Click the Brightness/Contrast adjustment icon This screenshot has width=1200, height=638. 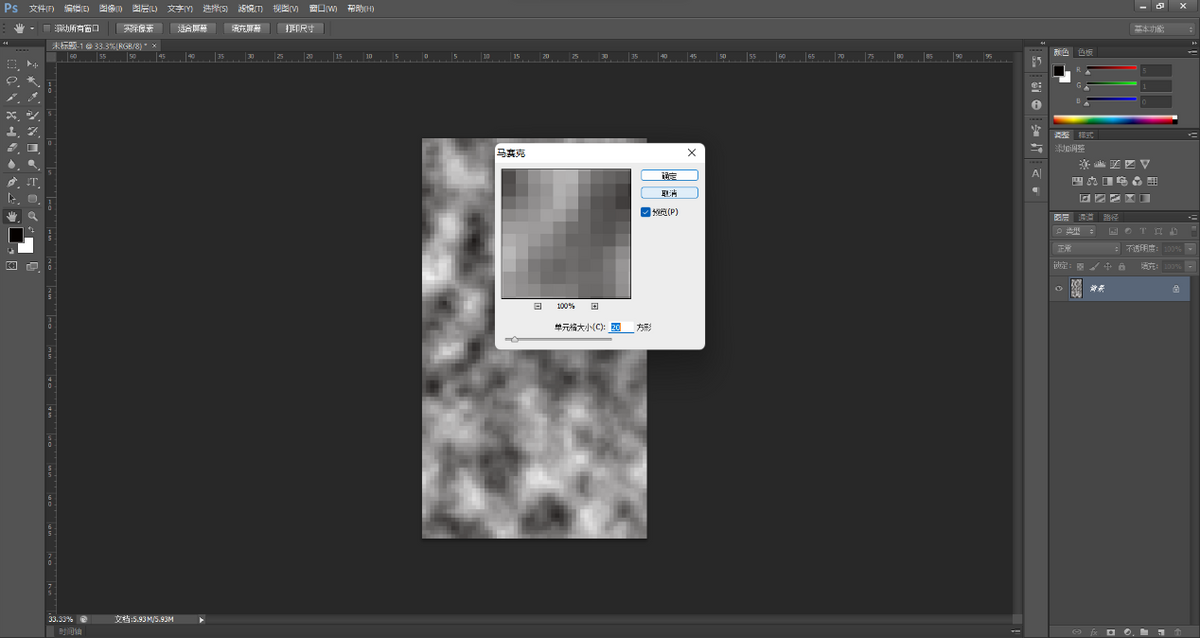(x=1085, y=164)
